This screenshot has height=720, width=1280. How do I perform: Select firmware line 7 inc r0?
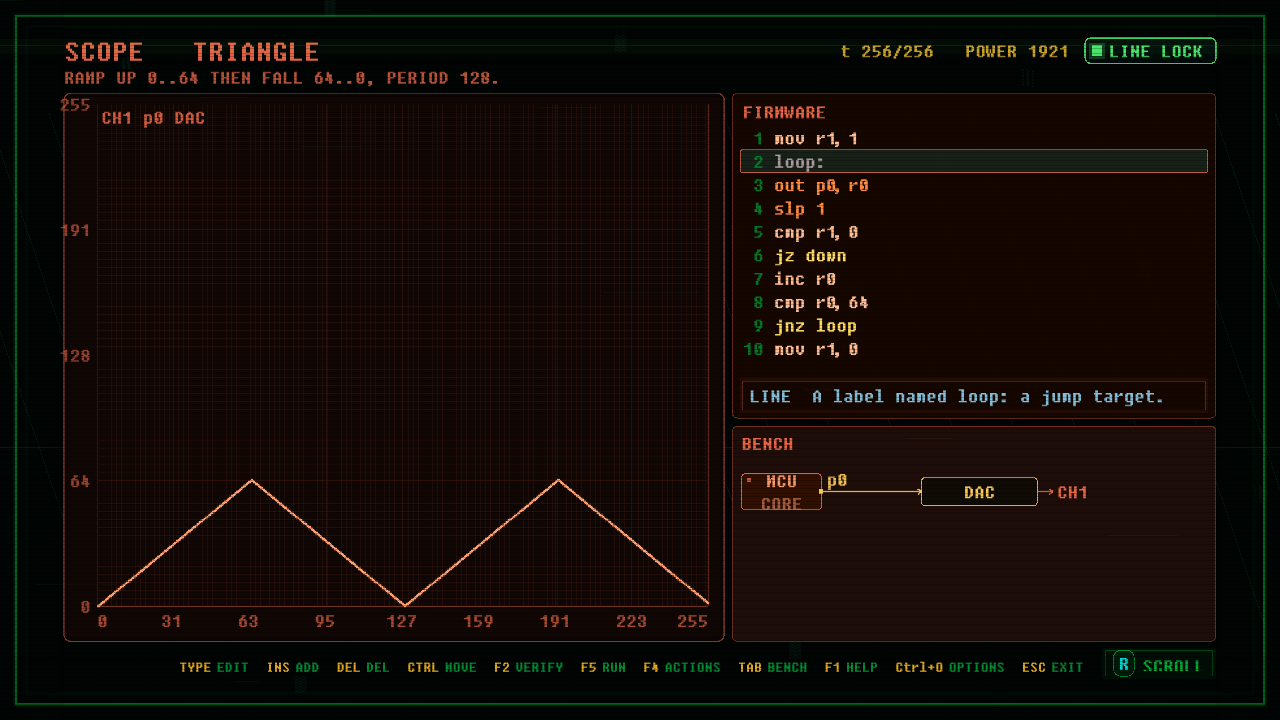[x=974, y=279]
